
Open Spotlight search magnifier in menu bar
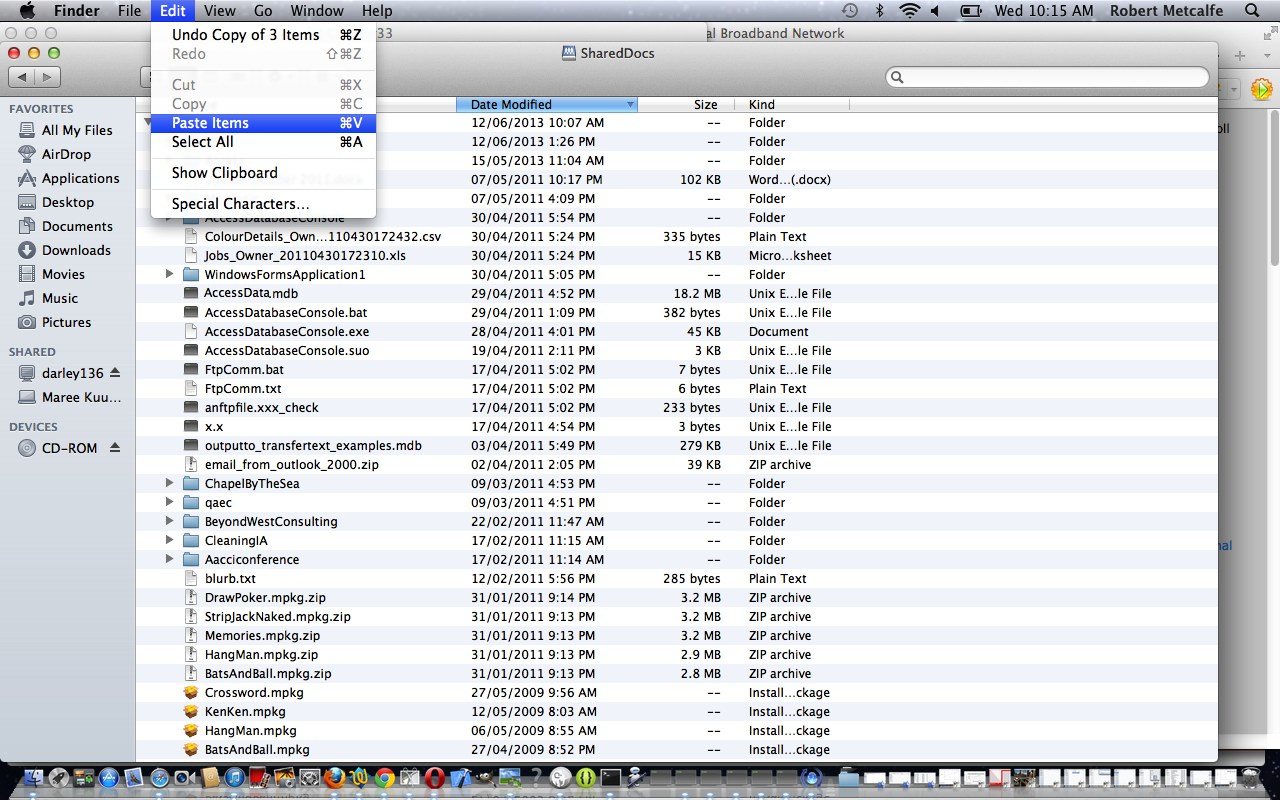pos(1252,11)
